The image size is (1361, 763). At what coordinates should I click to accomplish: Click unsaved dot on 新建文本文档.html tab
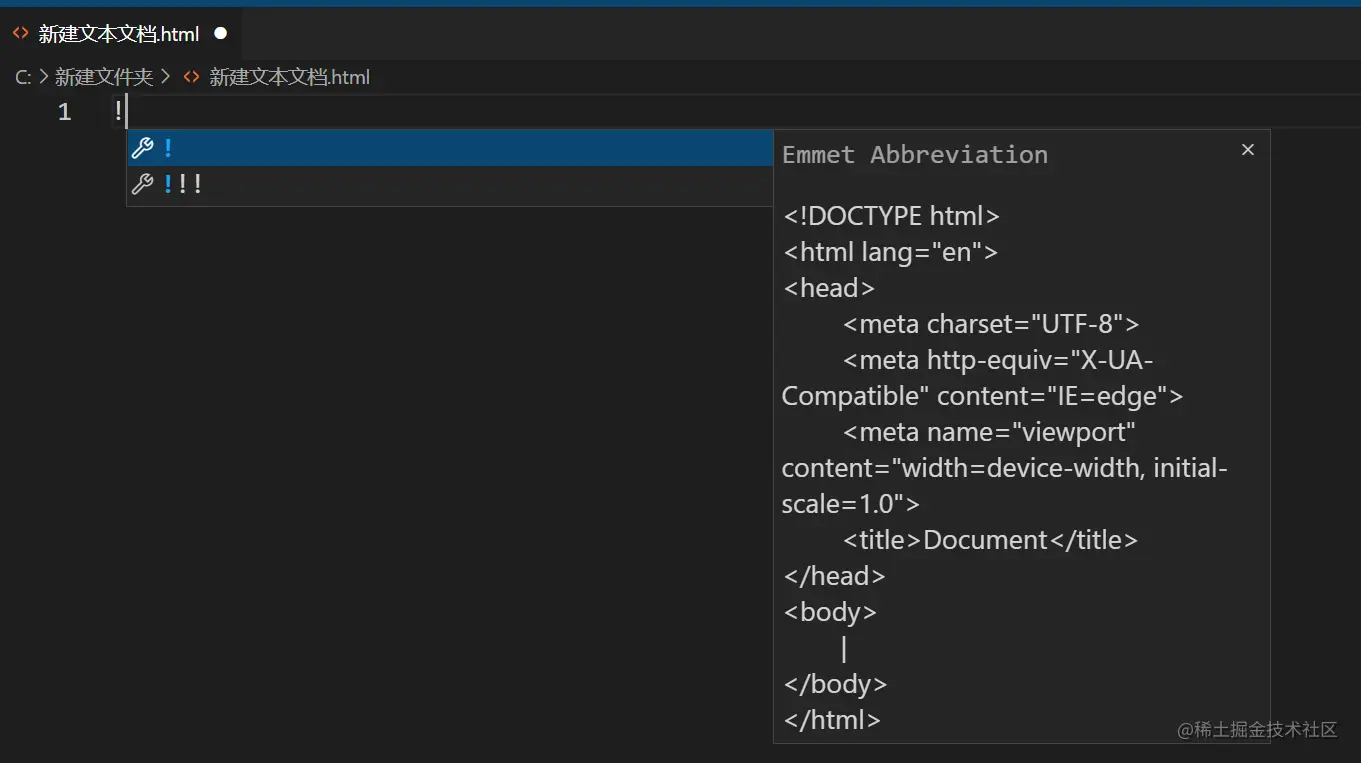(221, 33)
